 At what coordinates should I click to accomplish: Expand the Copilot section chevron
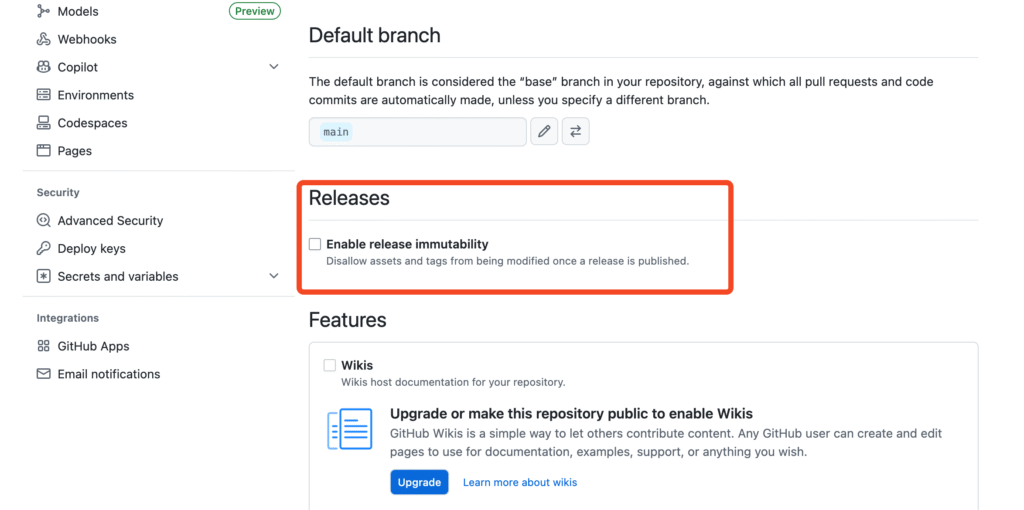(274, 67)
